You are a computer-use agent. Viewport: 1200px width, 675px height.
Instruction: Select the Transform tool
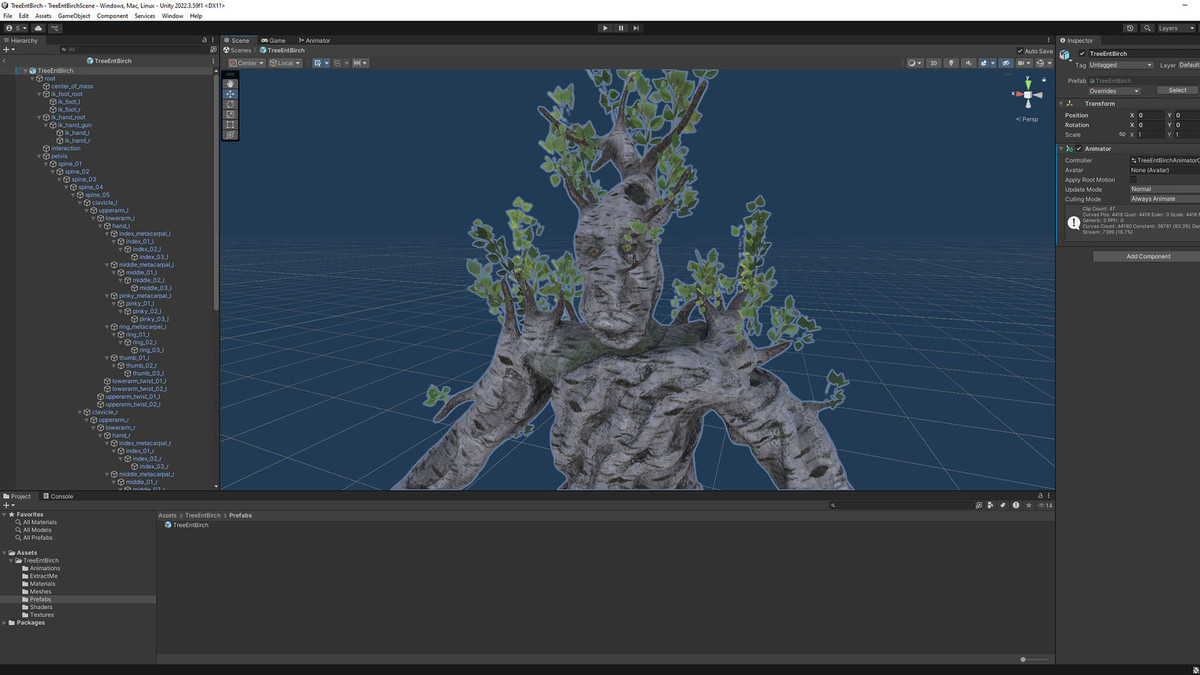pos(230,134)
